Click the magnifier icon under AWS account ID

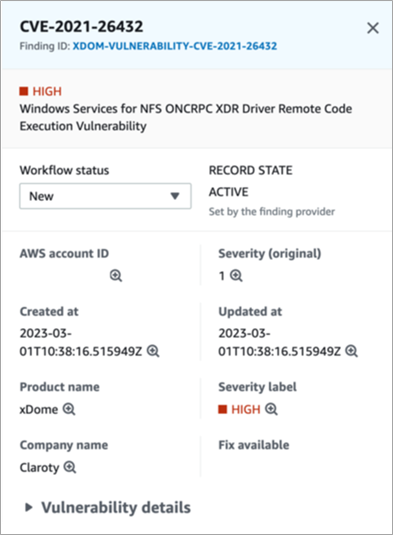click(x=116, y=275)
